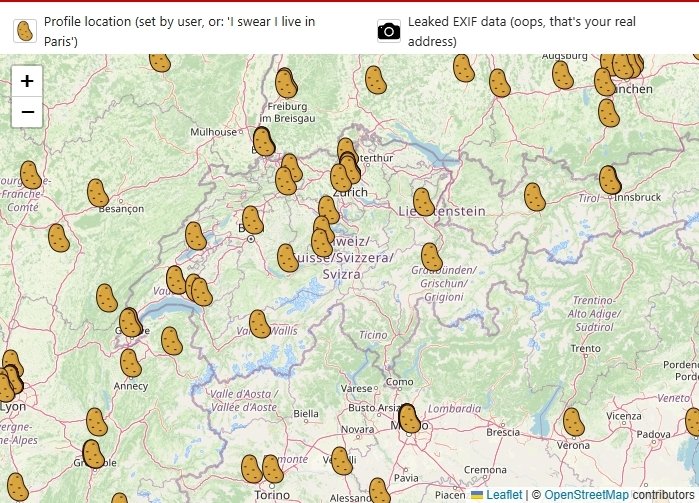Select the potato marker near Innsbruck
The width and height of the screenshot is (699, 503).
point(610,180)
